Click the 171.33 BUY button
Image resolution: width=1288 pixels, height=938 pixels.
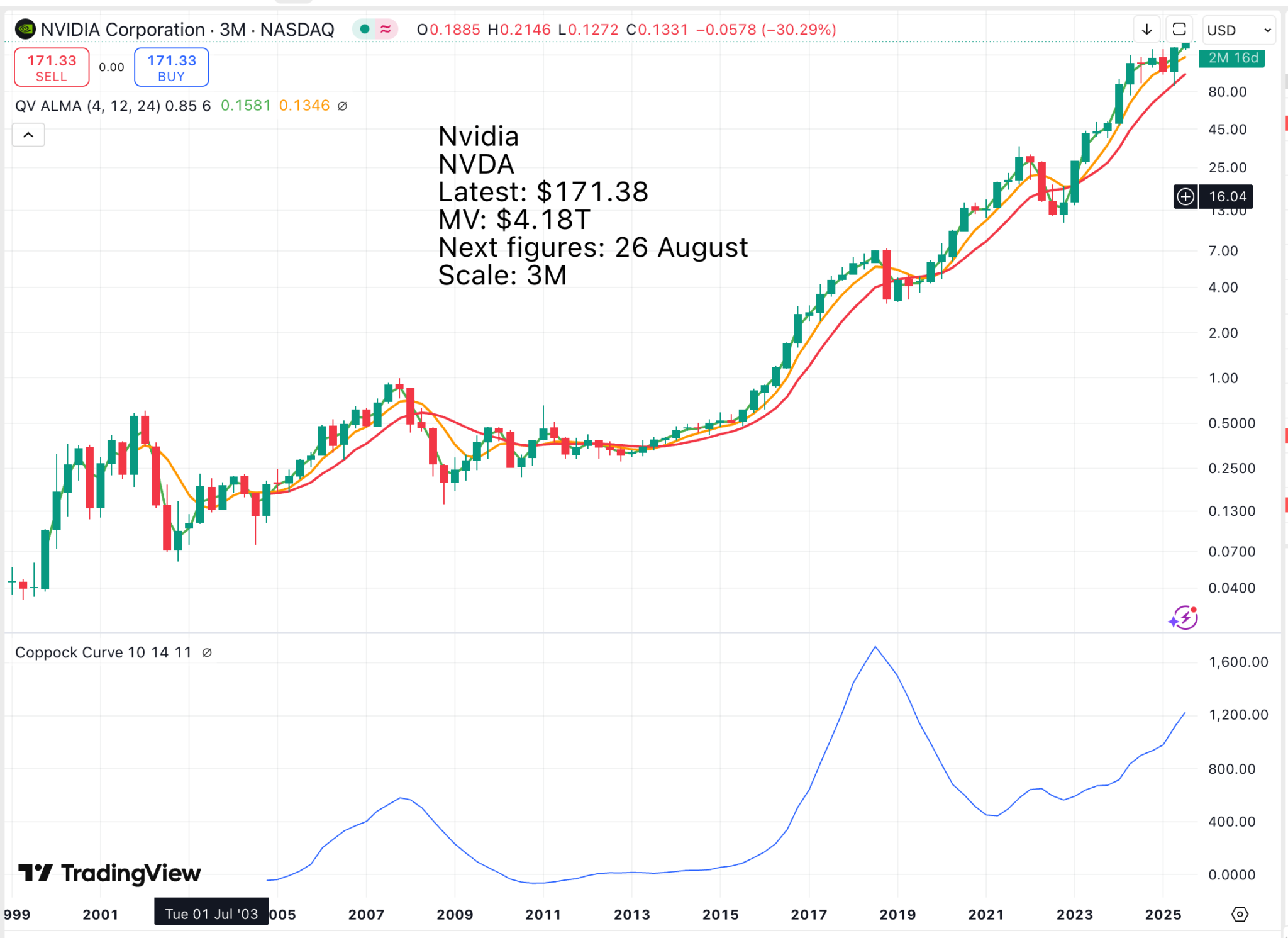click(x=172, y=67)
